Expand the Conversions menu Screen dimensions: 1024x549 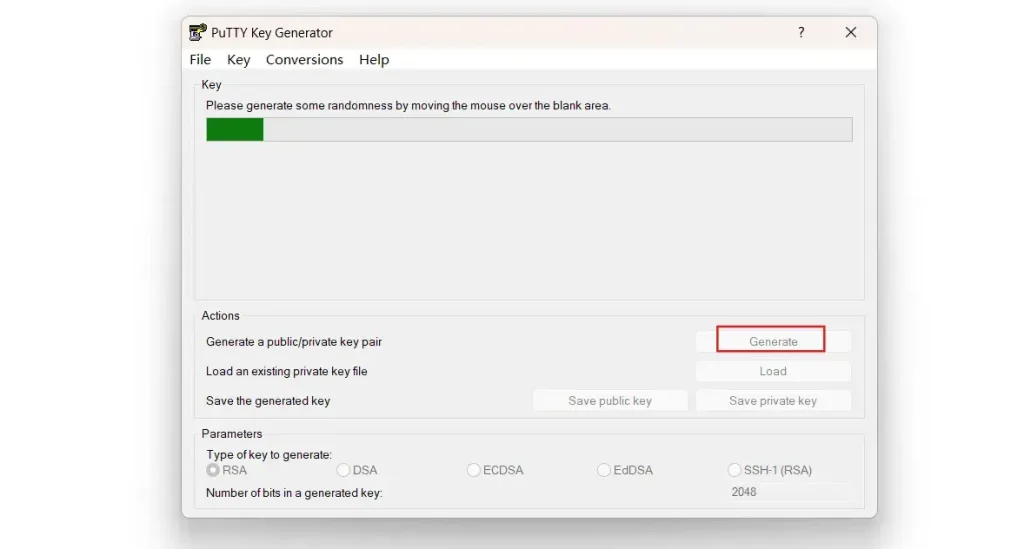click(304, 60)
